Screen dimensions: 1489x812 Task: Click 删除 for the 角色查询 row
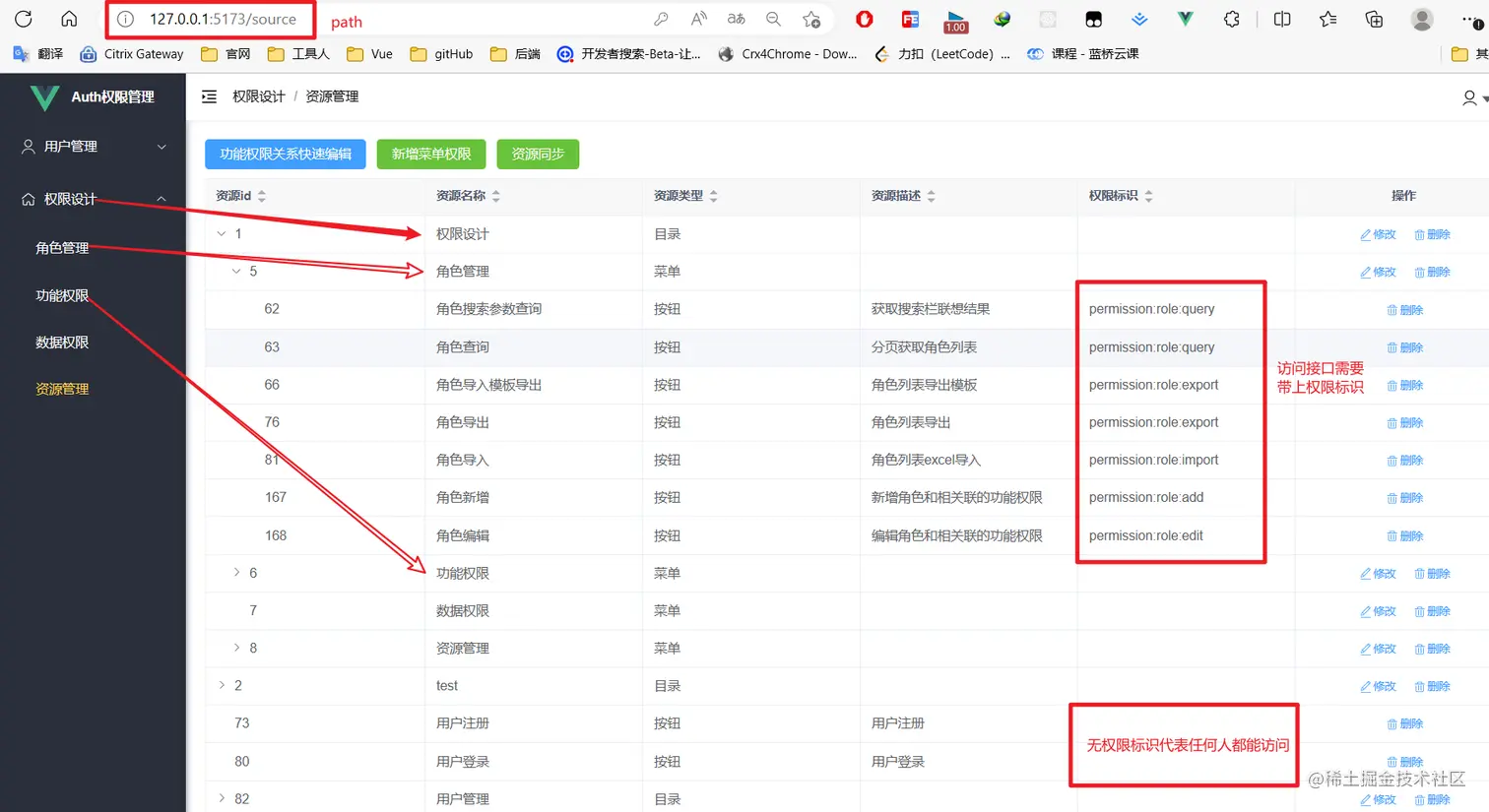coord(1405,347)
